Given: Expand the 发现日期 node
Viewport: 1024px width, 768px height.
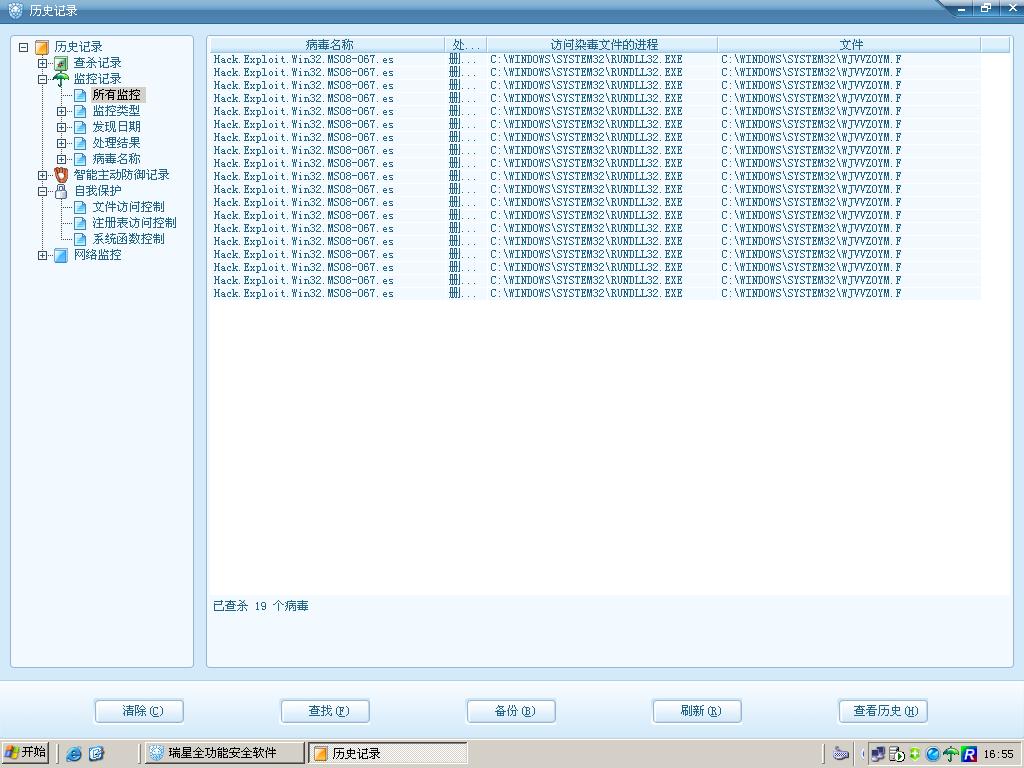Looking at the screenshot, I should 61,127.
